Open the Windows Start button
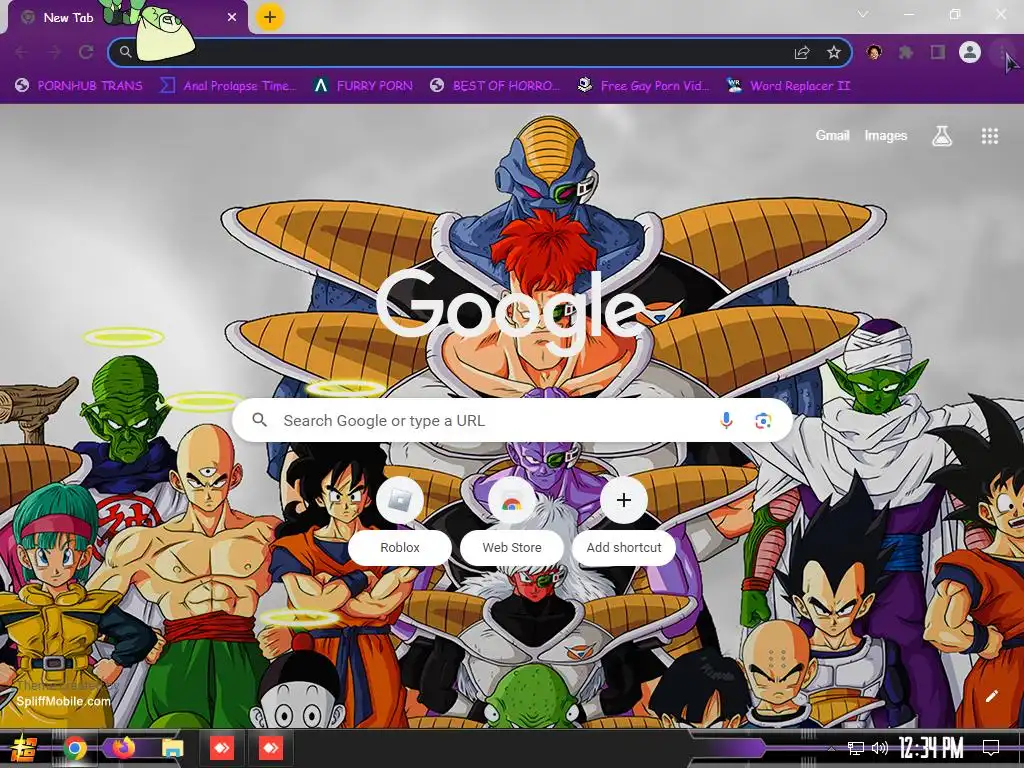The height and width of the screenshot is (768, 1024). pyautogui.click(x=24, y=748)
